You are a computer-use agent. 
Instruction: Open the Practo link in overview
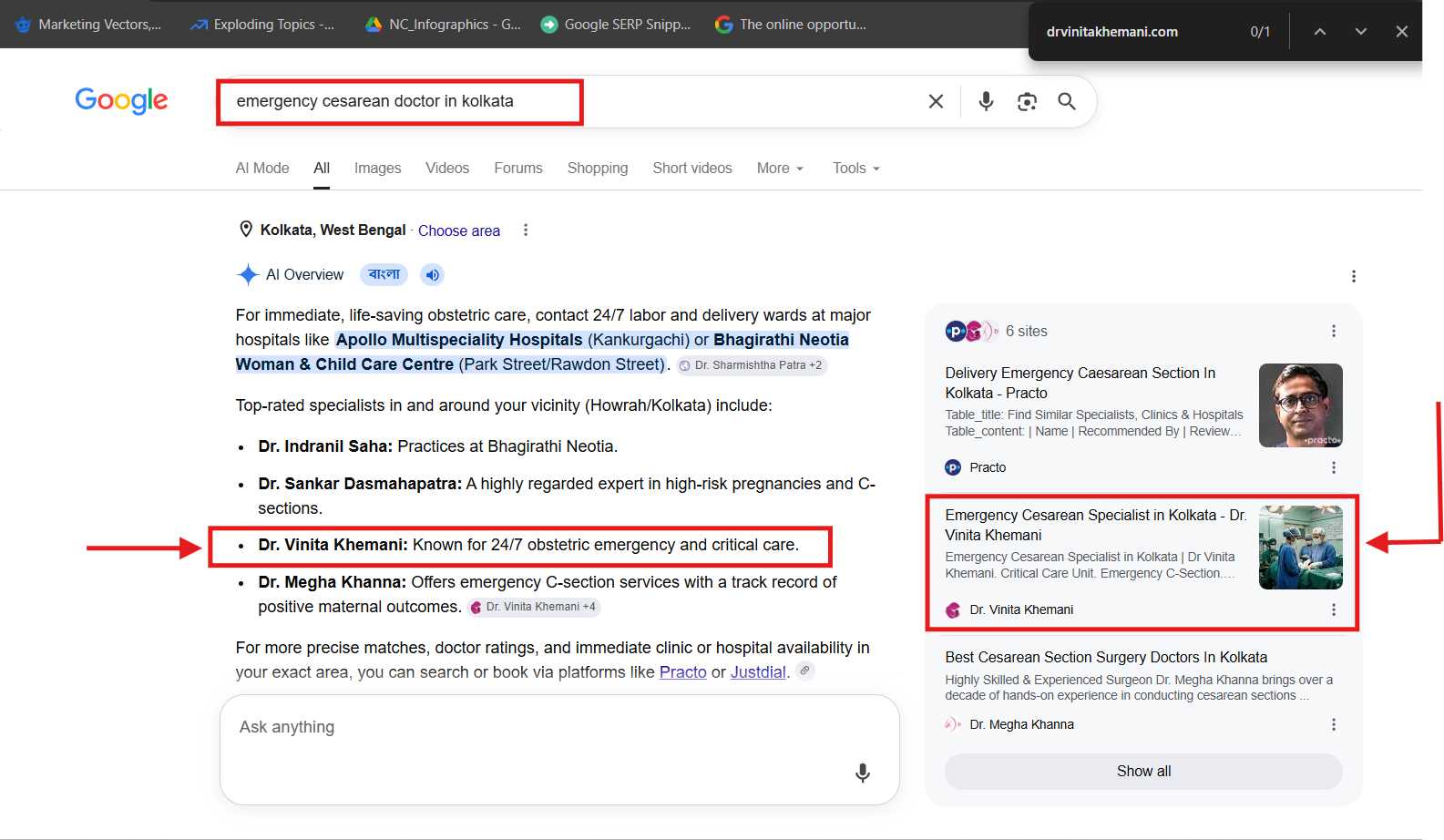pos(683,672)
